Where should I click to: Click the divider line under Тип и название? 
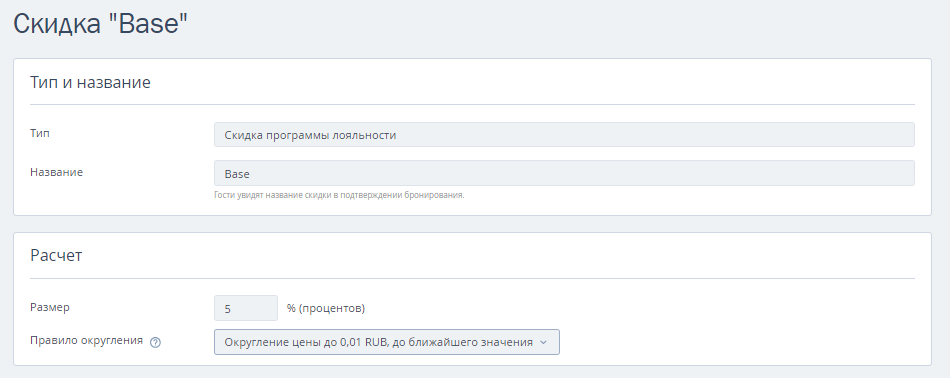pyautogui.click(x=473, y=105)
